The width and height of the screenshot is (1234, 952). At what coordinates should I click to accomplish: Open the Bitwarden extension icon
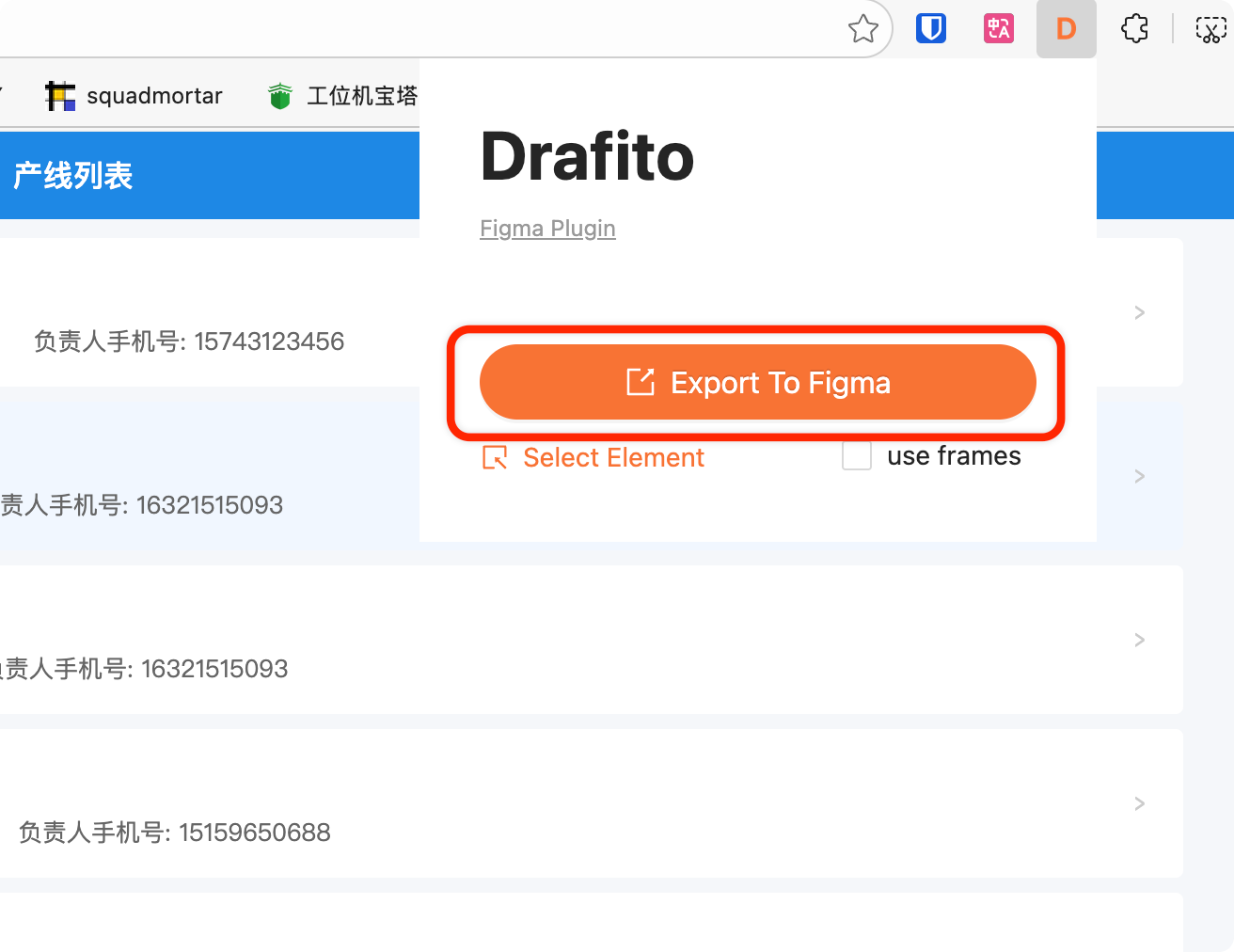(930, 29)
